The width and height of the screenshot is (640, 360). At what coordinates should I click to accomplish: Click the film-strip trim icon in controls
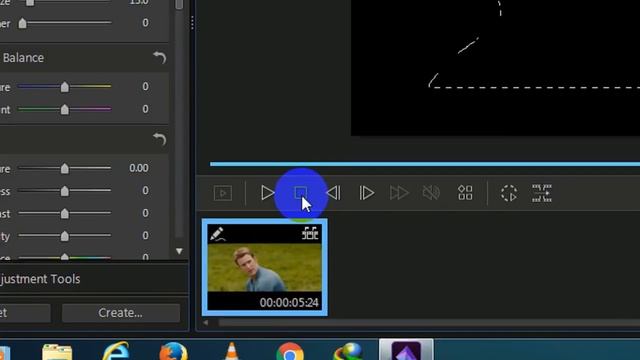542,193
